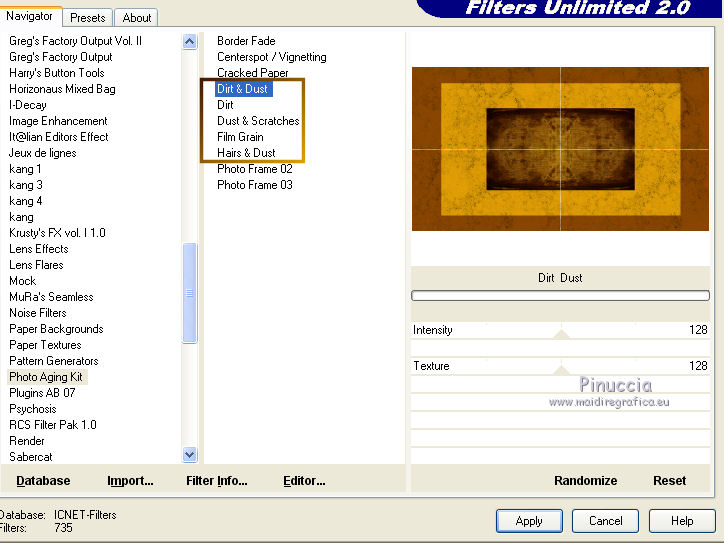Open Plugins AB 07 category
The width and height of the screenshot is (724, 543).
[x=42, y=393]
